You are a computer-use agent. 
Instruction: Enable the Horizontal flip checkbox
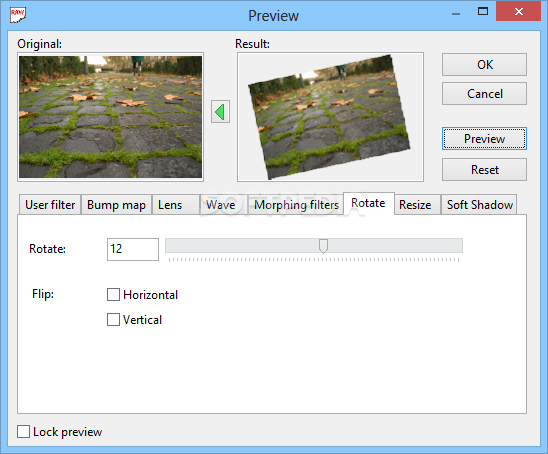pyautogui.click(x=113, y=295)
